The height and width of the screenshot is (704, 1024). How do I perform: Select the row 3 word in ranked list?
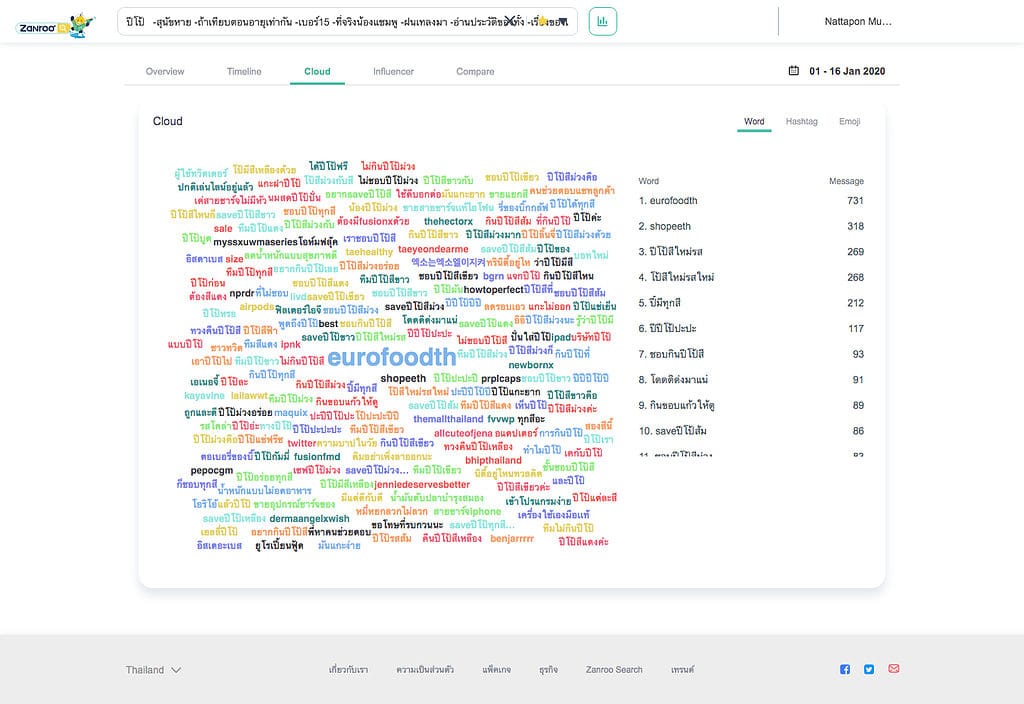(751, 251)
